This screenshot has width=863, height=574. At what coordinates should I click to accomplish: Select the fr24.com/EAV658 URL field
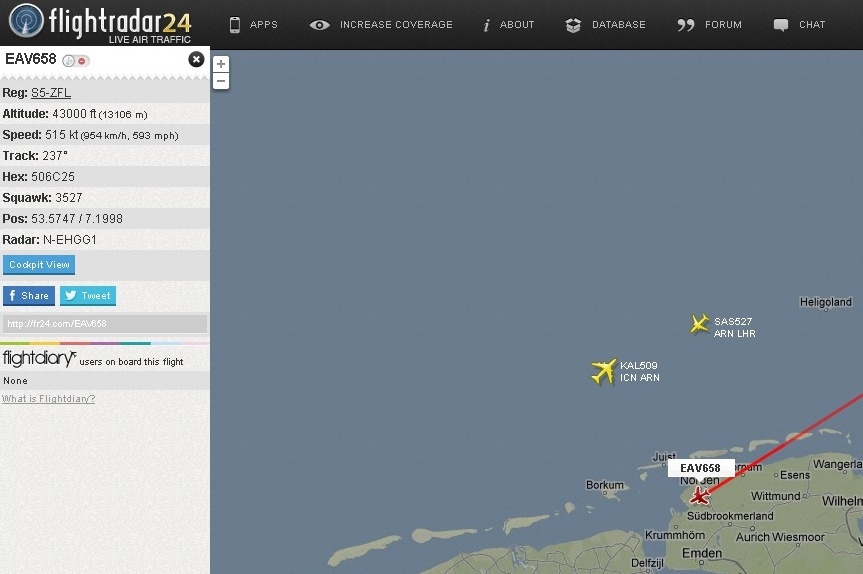105,324
